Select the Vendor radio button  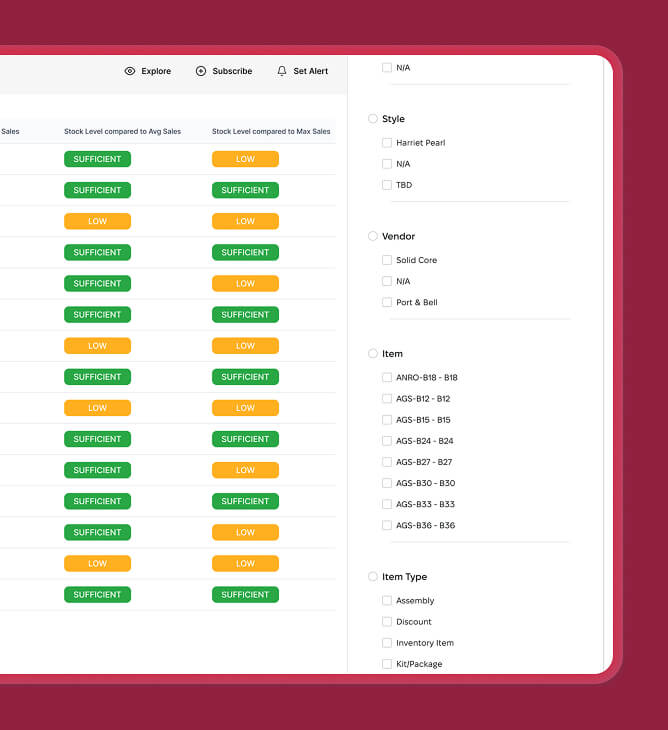[x=373, y=236]
